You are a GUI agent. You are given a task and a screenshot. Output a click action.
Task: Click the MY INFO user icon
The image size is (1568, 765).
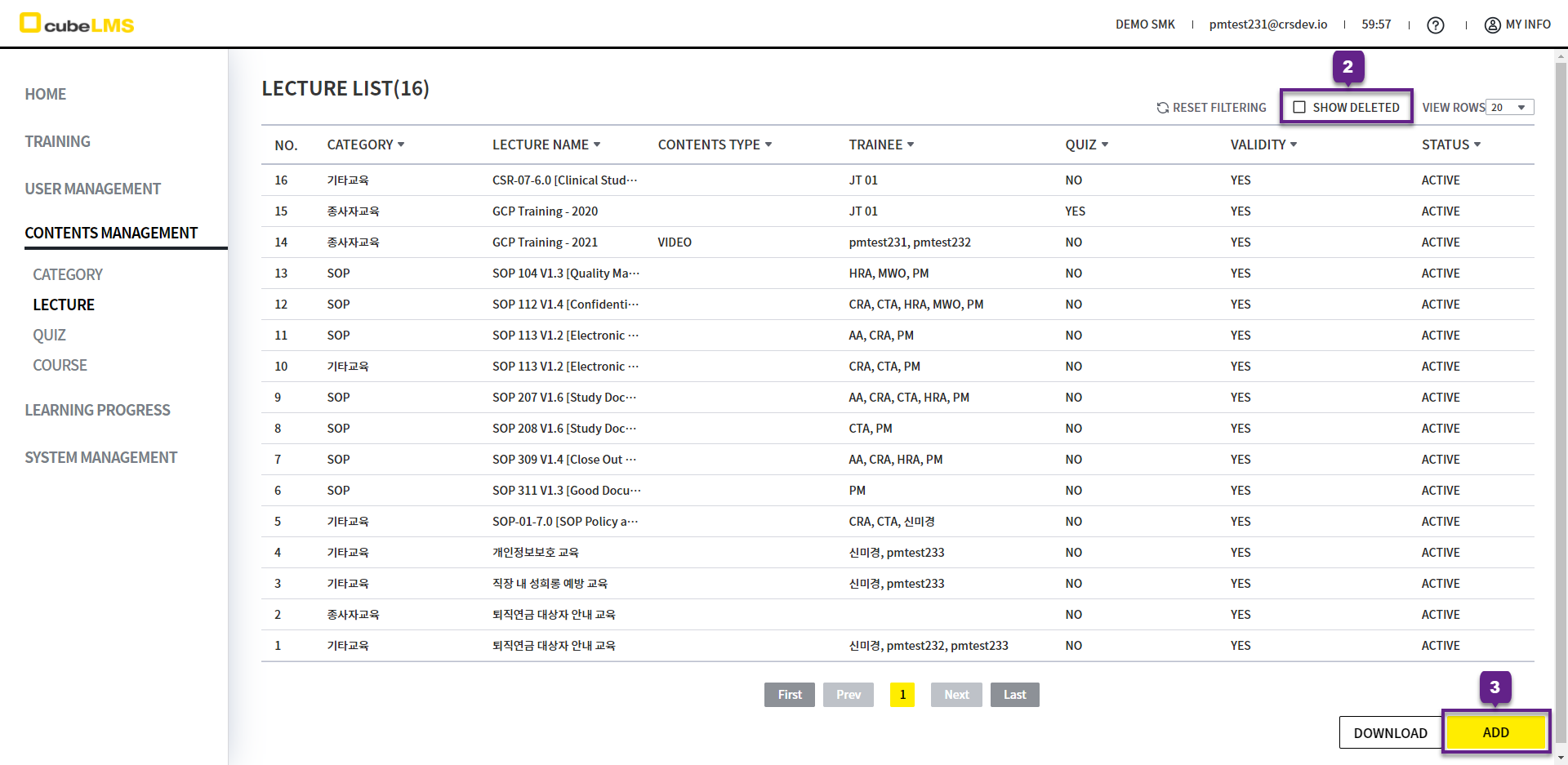1492,25
